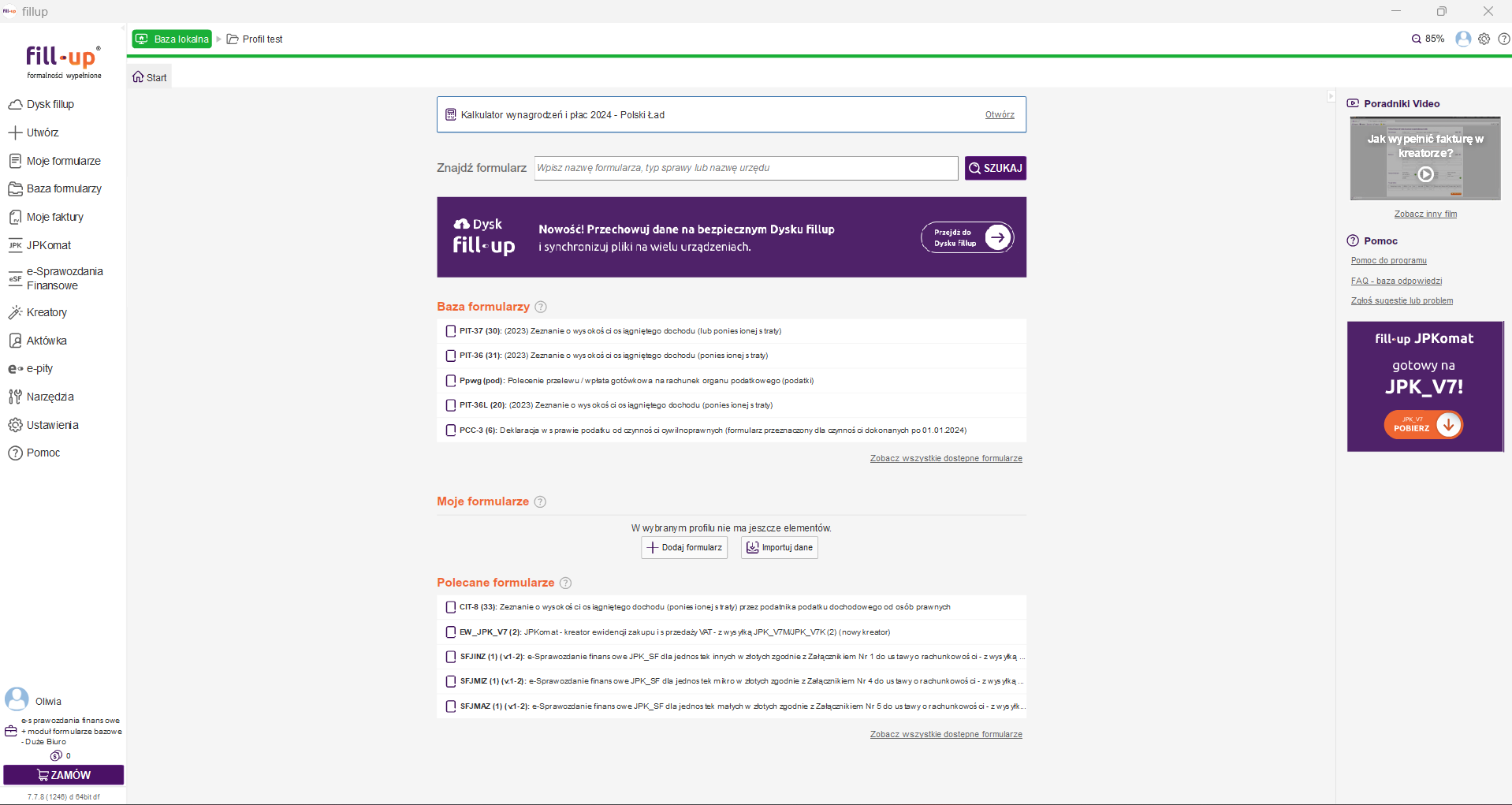Screen dimensions: 1512x805
Task: Select the Start tab
Action: coord(150,77)
